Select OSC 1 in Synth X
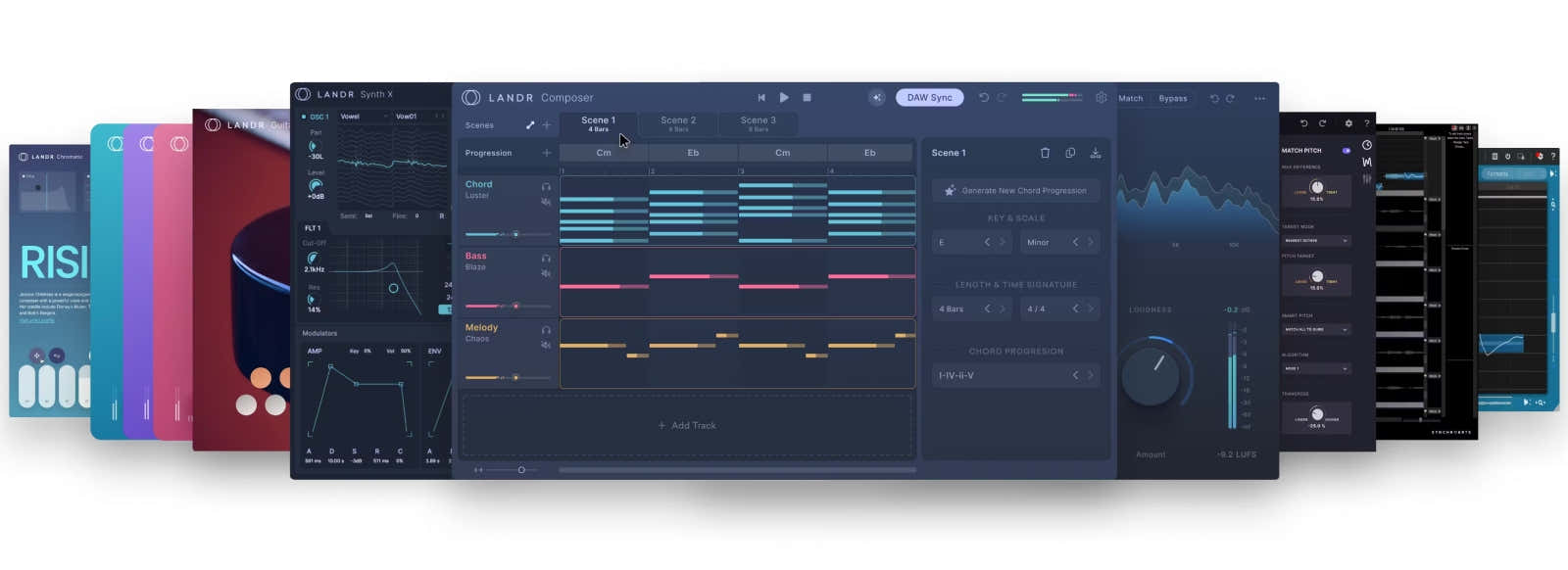Image resolution: width=1568 pixels, height=570 pixels. click(316, 117)
